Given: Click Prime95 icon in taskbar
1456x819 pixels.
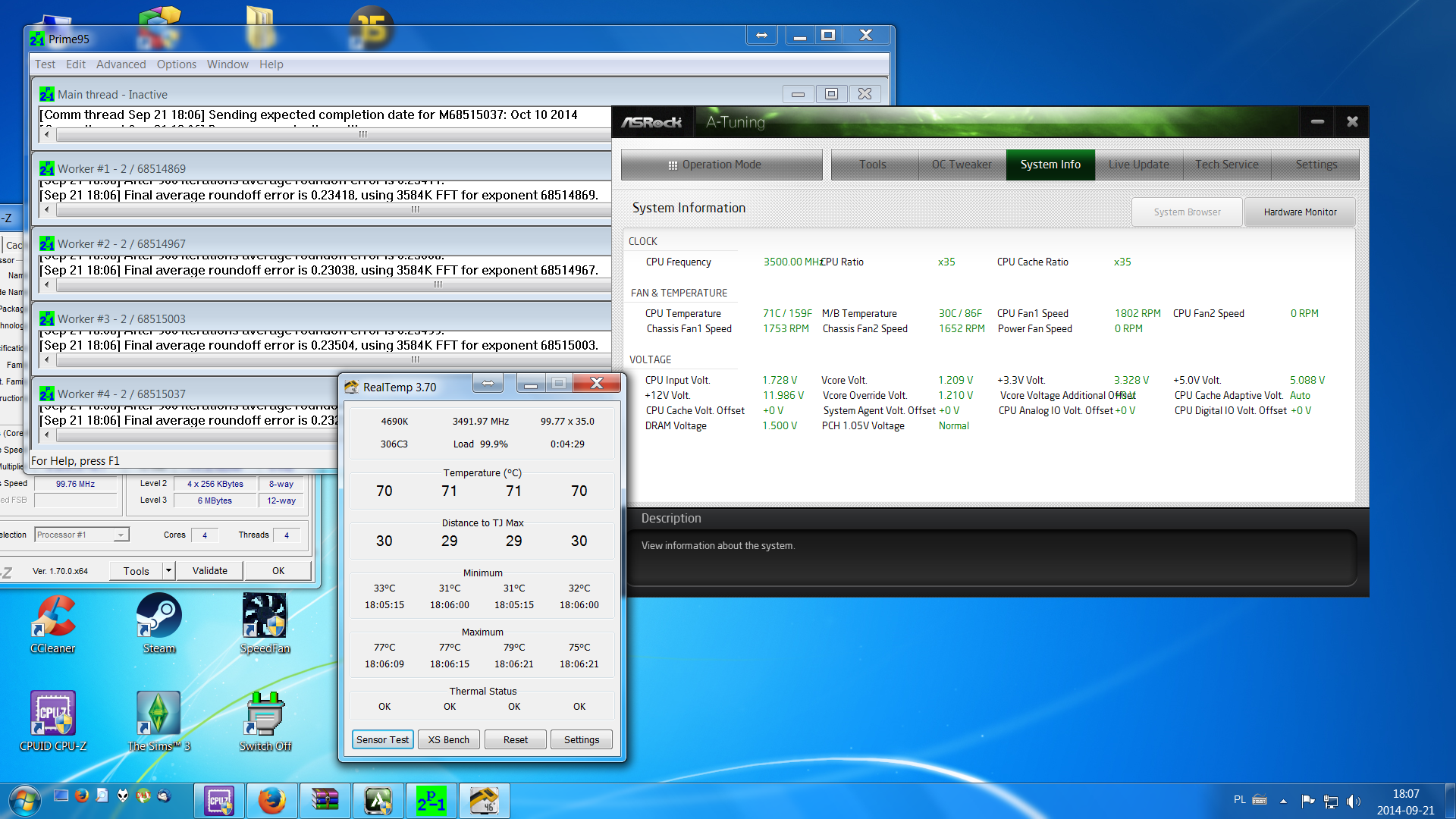Looking at the screenshot, I should pos(431,801).
